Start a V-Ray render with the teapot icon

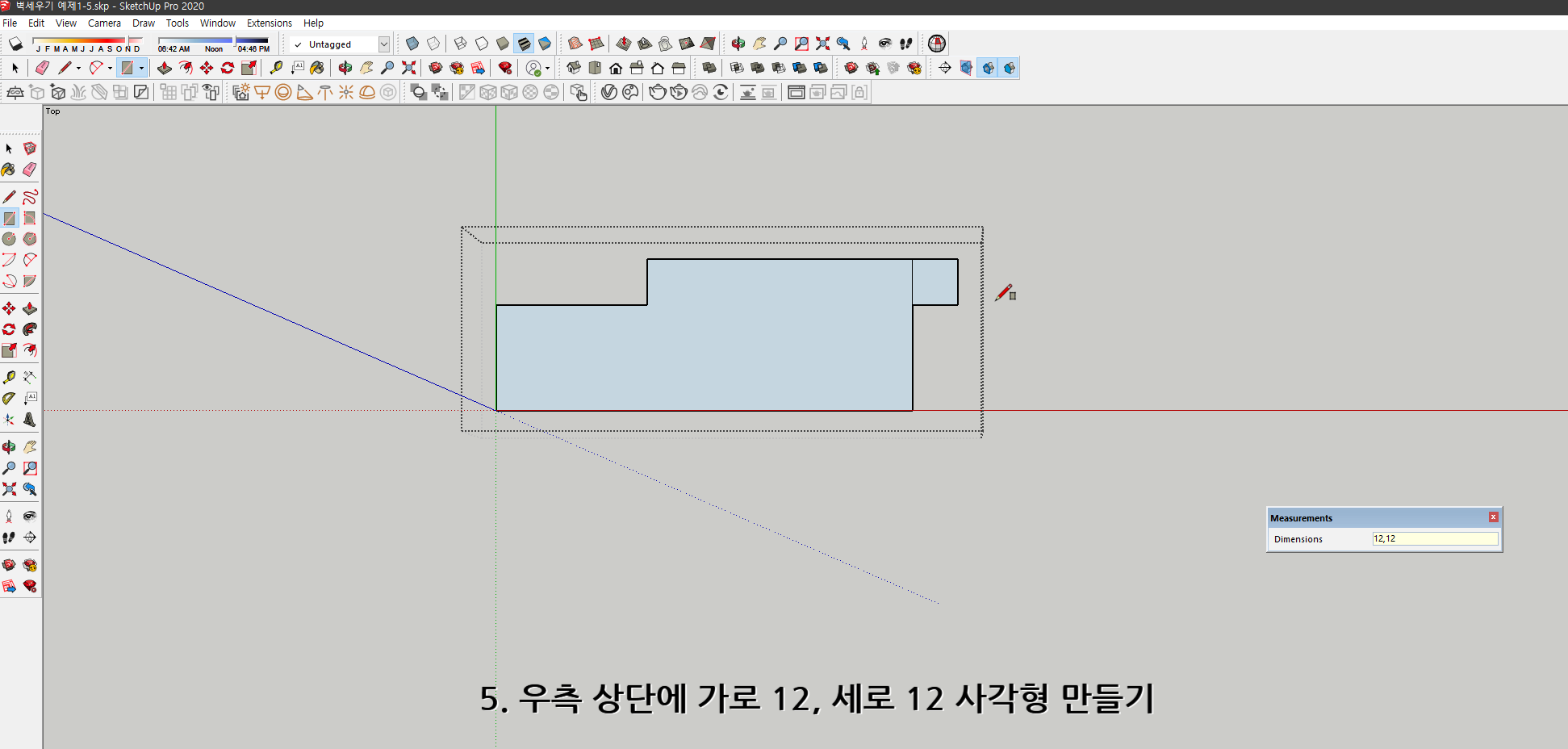coord(658,92)
